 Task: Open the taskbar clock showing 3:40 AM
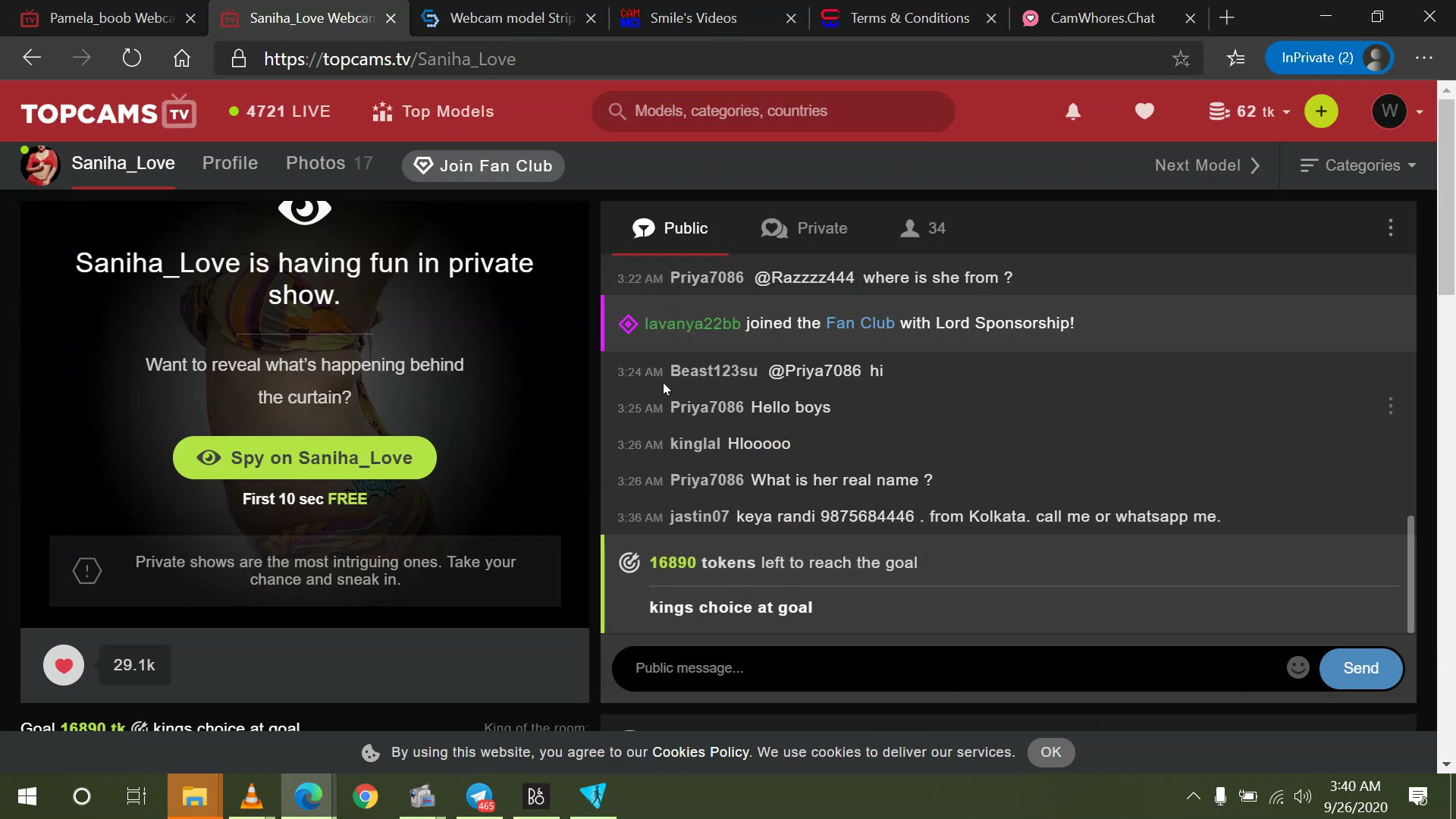[x=1355, y=796]
